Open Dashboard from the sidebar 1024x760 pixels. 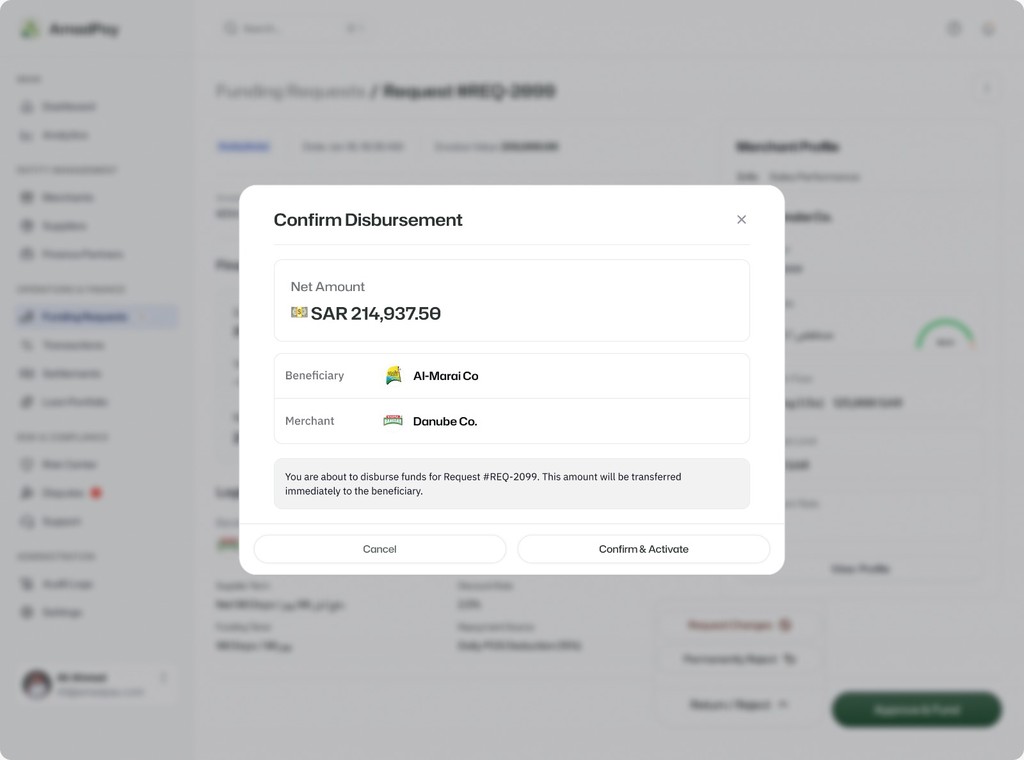(68, 107)
